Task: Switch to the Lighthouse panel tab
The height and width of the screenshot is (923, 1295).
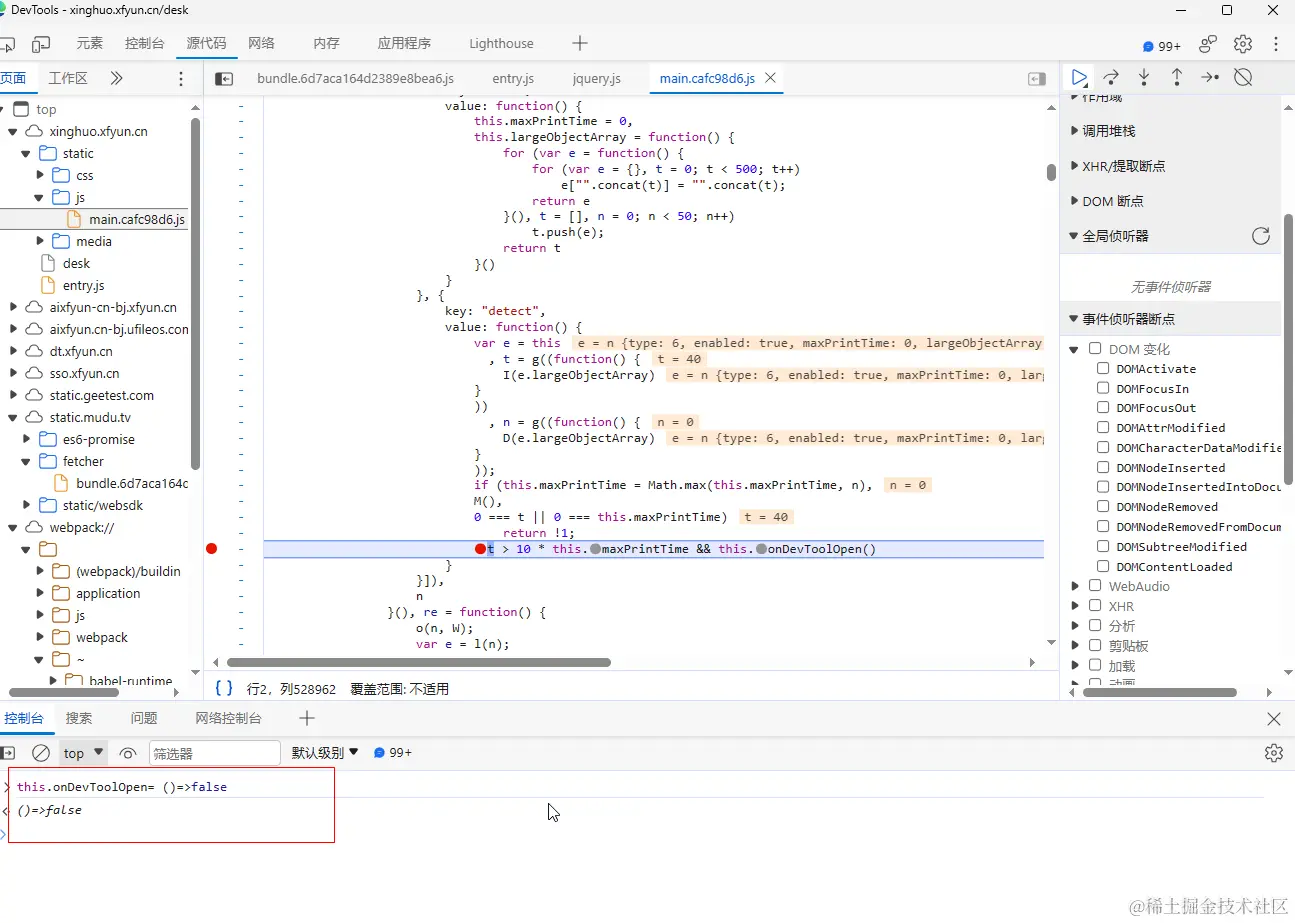Action: 501,43
